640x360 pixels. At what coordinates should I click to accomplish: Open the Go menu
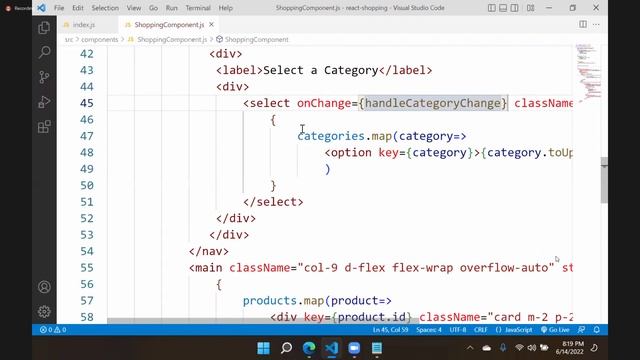pyautogui.click(x=153, y=8)
